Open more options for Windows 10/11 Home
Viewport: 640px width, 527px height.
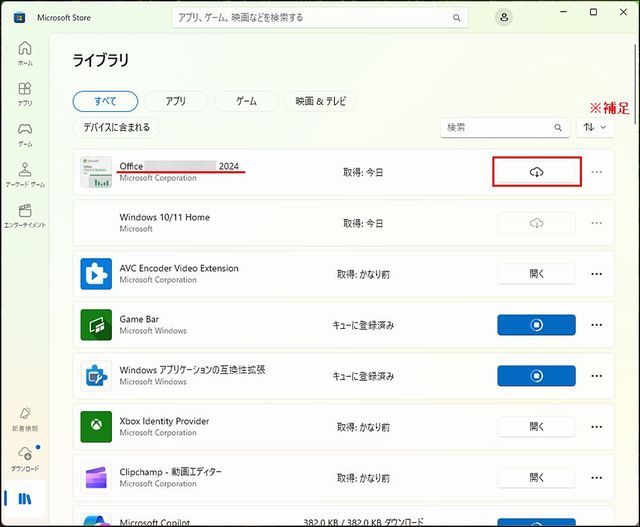tap(596, 223)
